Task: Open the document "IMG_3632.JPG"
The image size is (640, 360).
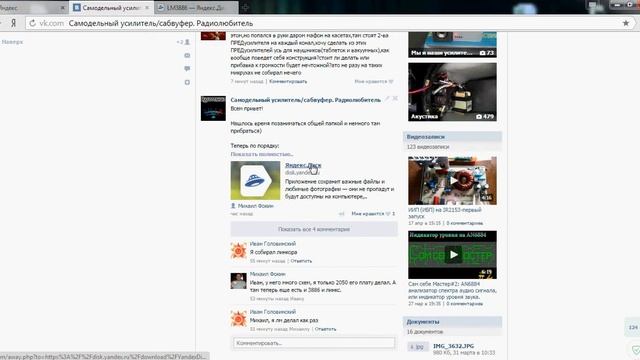Action: click(x=453, y=346)
